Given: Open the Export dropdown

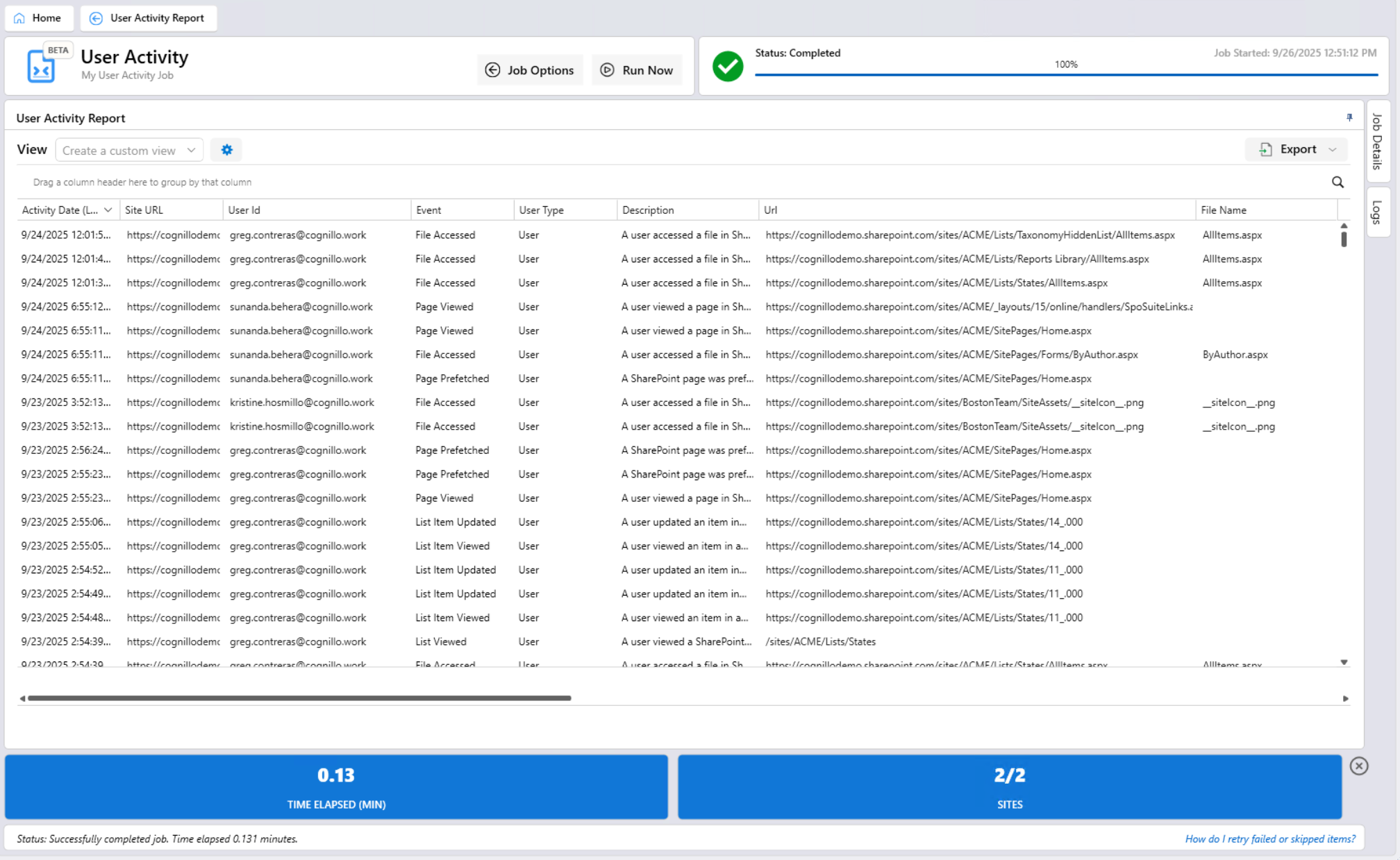Looking at the screenshot, I should [x=1296, y=149].
